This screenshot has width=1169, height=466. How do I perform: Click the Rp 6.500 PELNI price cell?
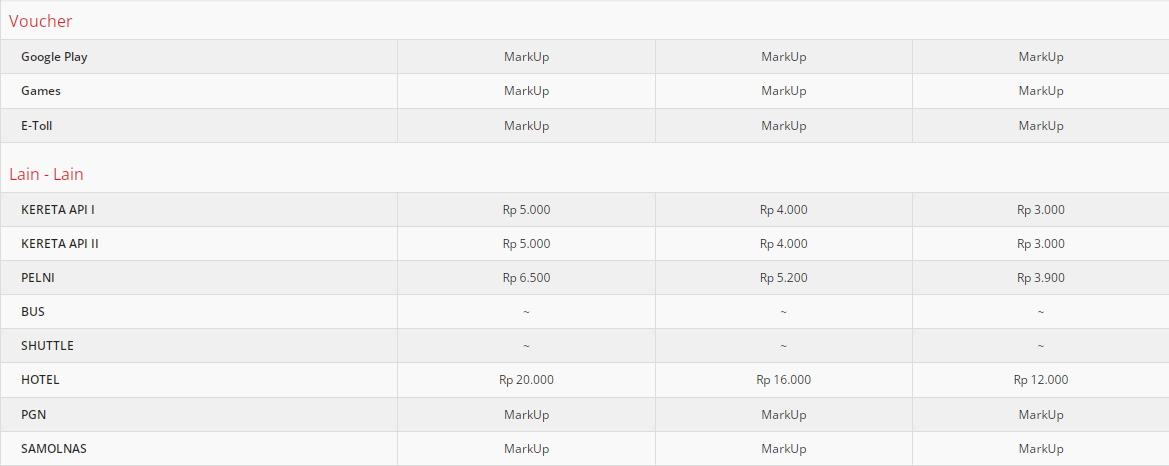pyautogui.click(x=526, y=278)
